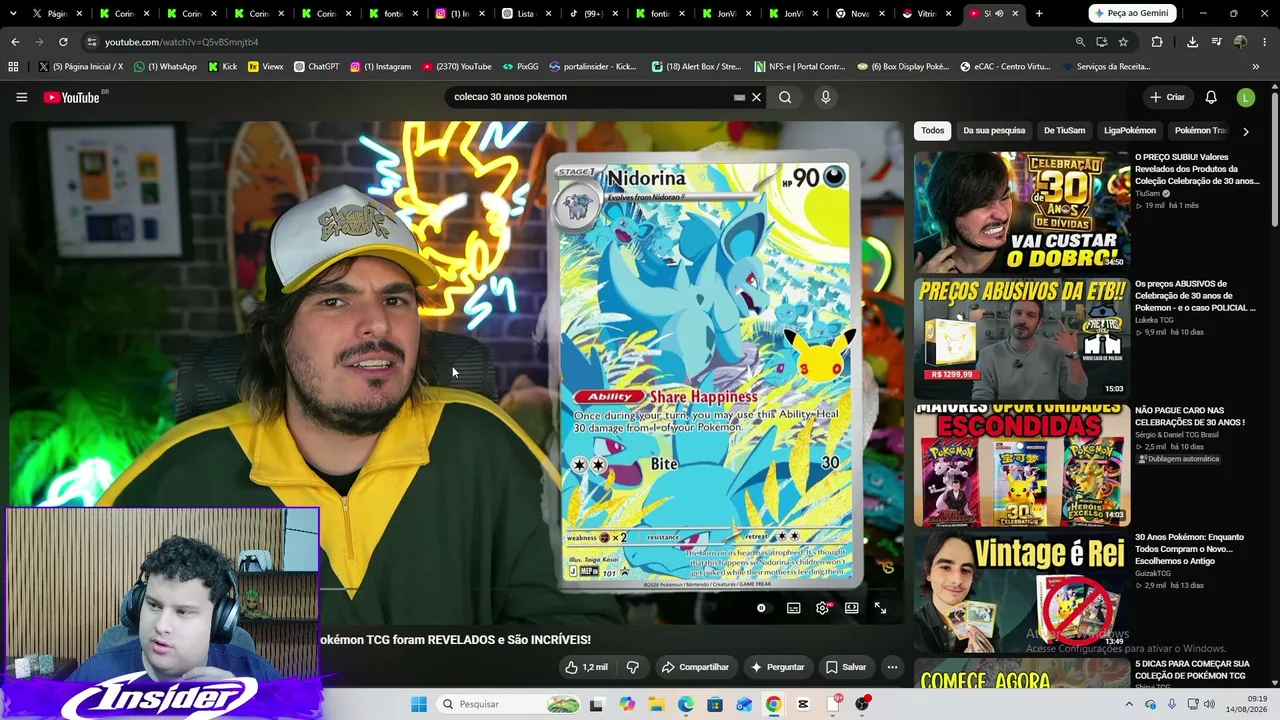The image size is (1280, 720).
Task: Open the WhatsApp bookmark
Action: pos(165,67)
